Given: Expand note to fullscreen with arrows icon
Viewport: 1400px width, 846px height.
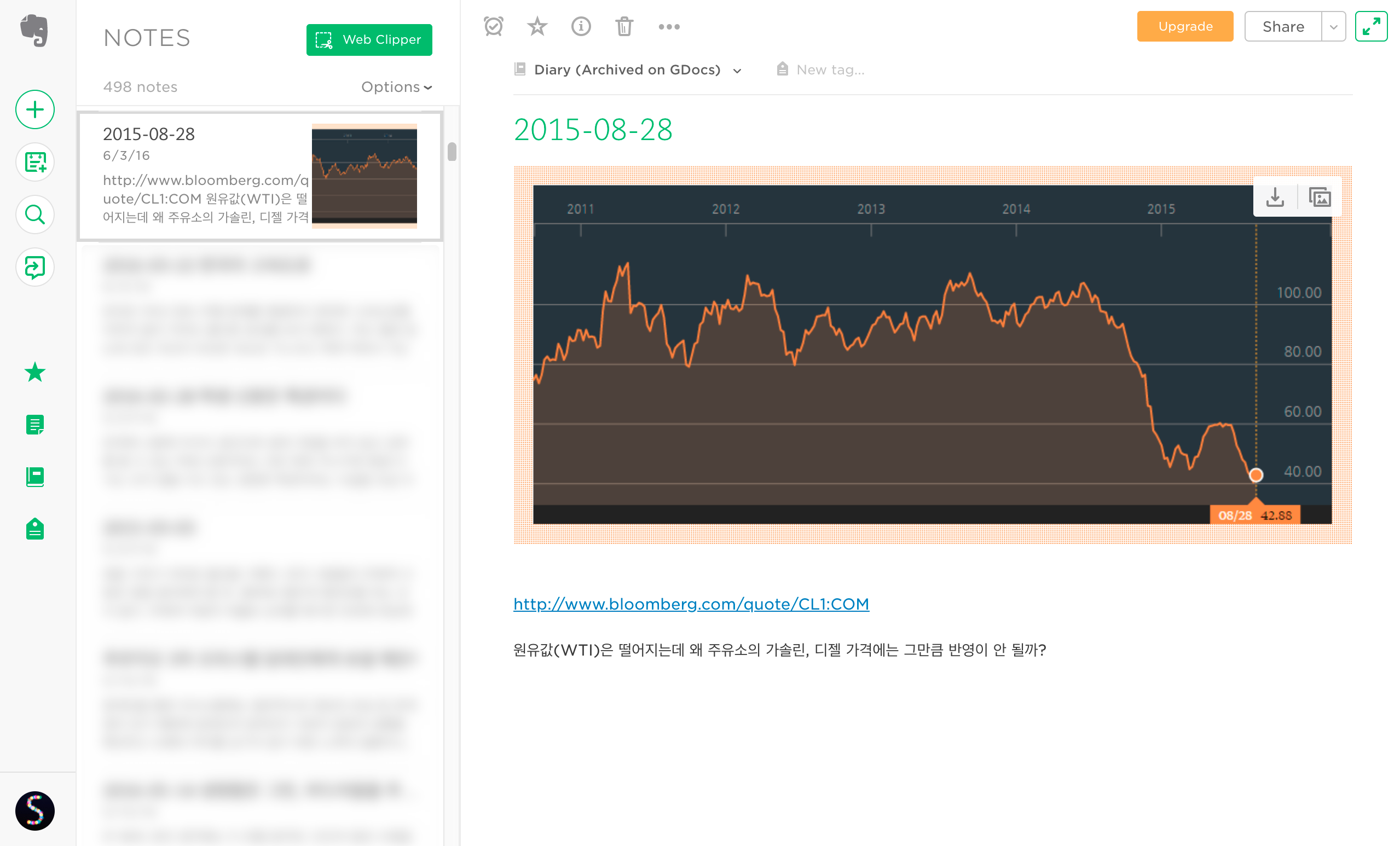Looking at the screenshot, I should (x=1372, y=26).
